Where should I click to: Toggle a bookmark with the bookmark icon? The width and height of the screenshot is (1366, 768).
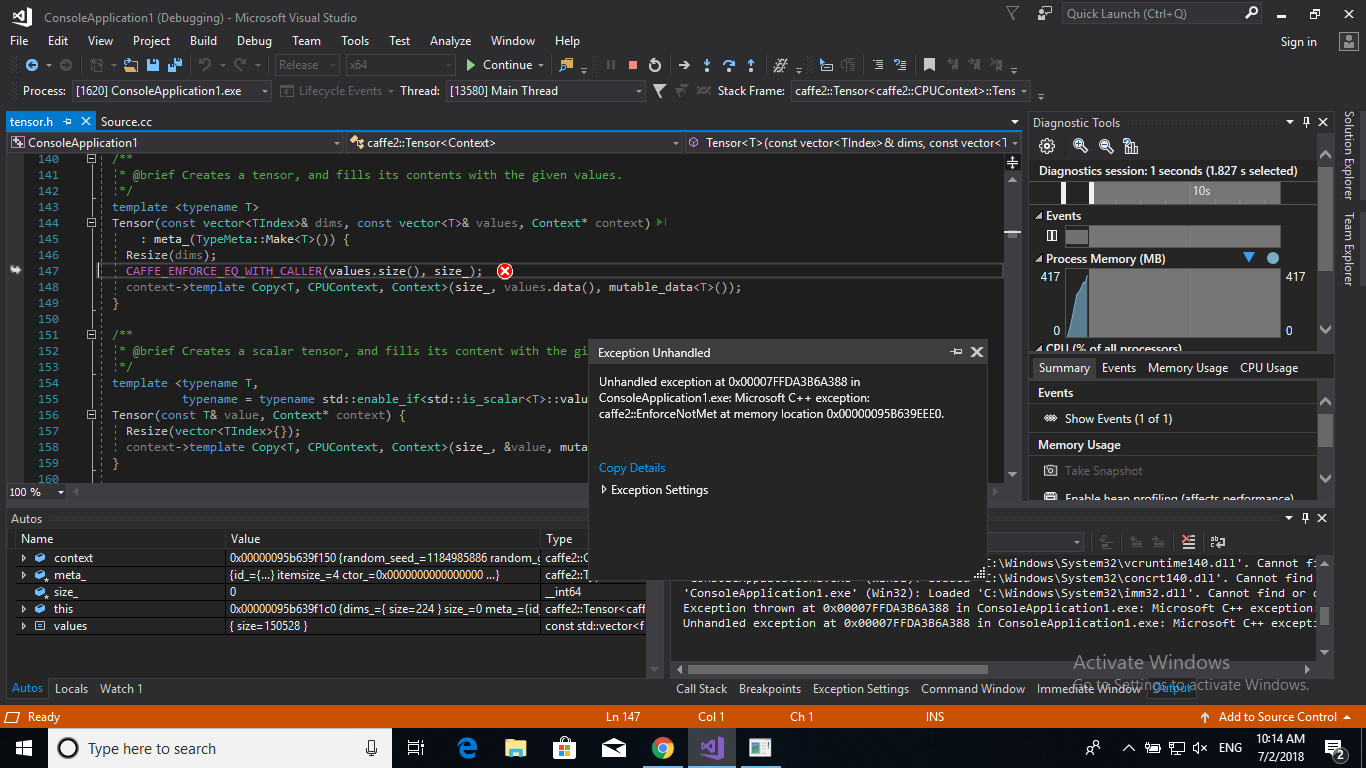tap(930, 64)
